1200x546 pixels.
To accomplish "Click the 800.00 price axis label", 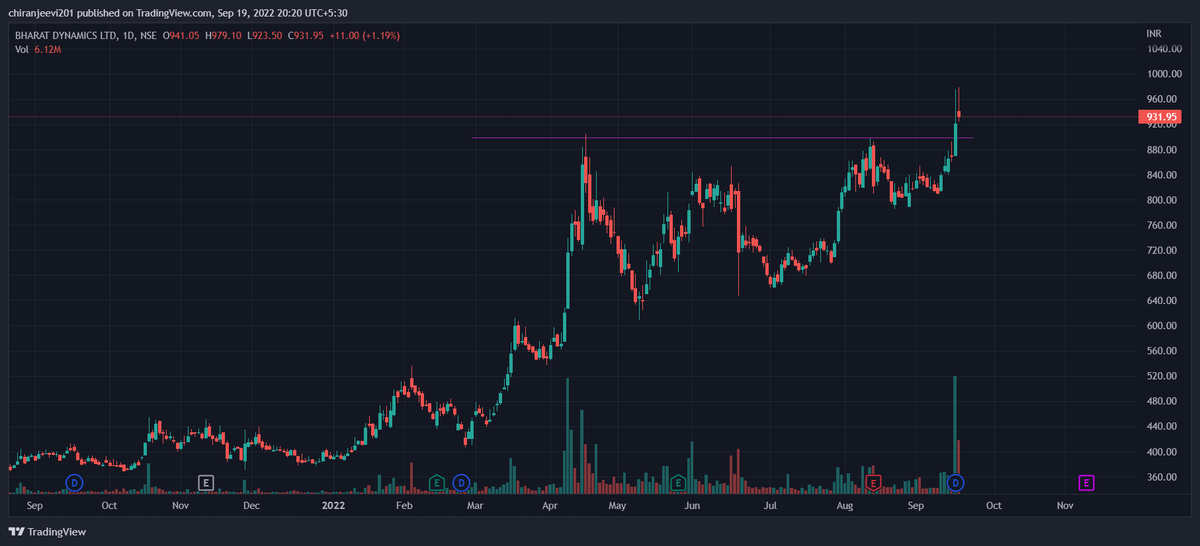I will click(1161, 200).
